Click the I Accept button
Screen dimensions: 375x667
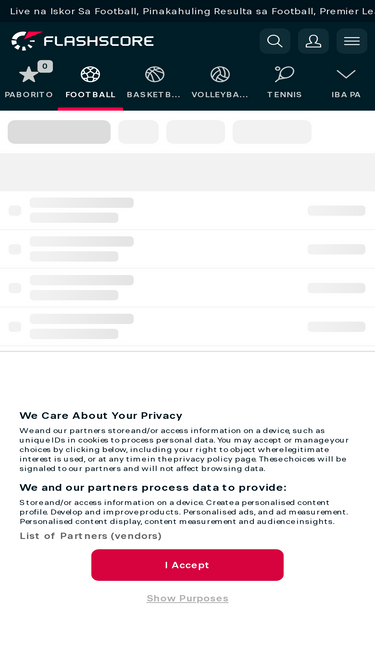(x=188, y=565)
